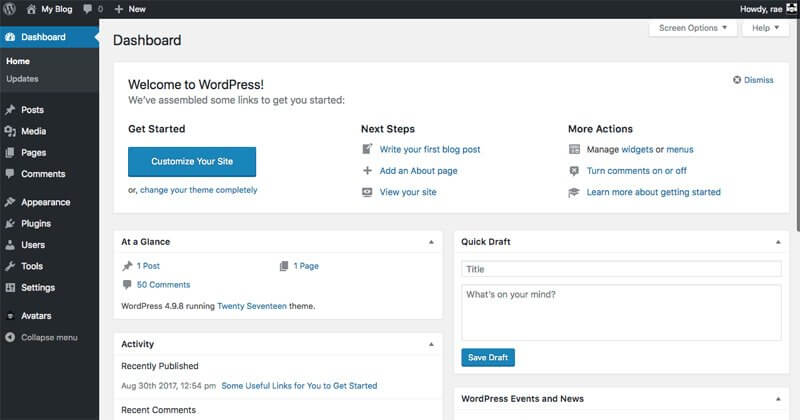Click the Avatars icon in sidebar

10,316
